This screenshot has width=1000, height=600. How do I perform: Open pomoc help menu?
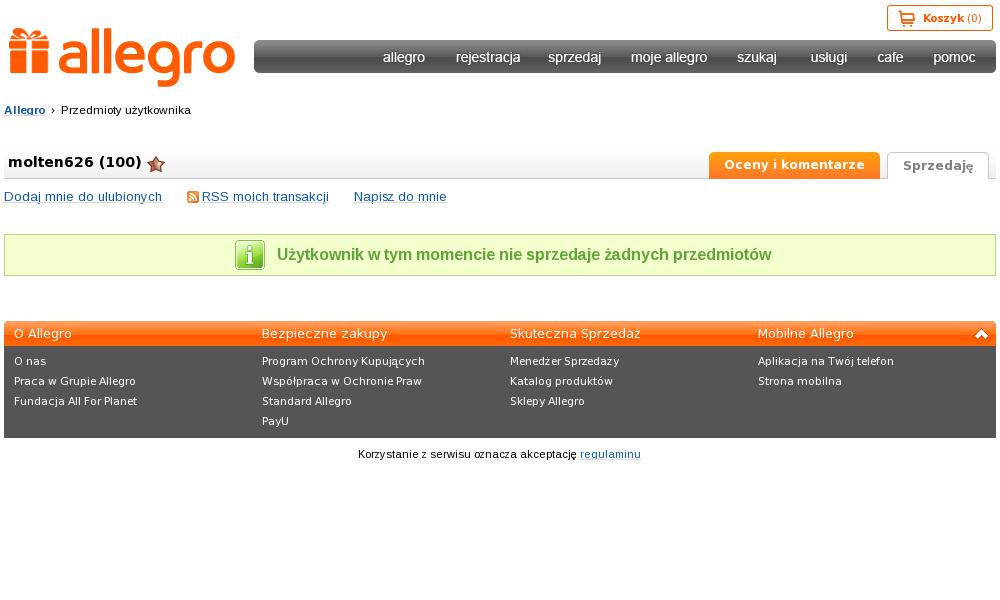point(954,57)
